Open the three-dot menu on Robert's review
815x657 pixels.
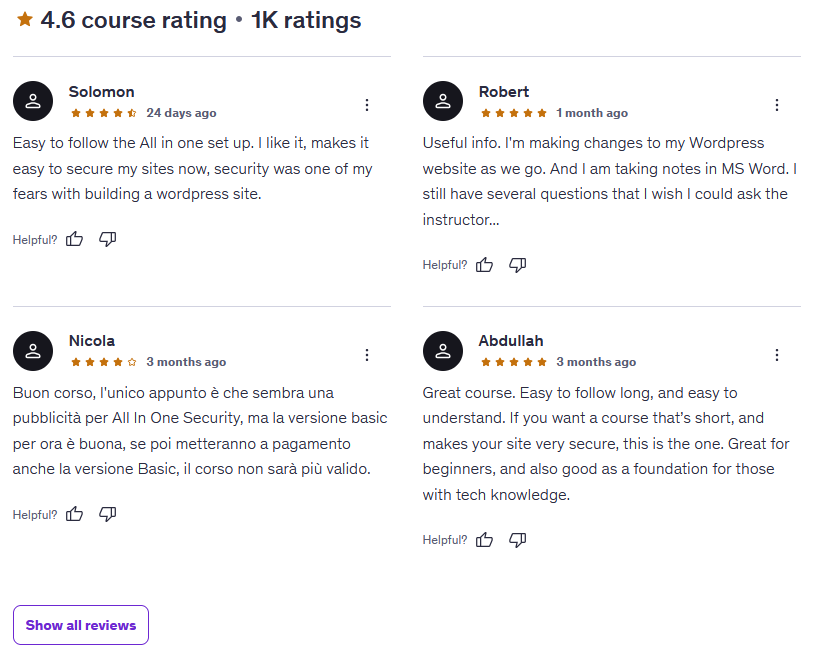(777, 105)
